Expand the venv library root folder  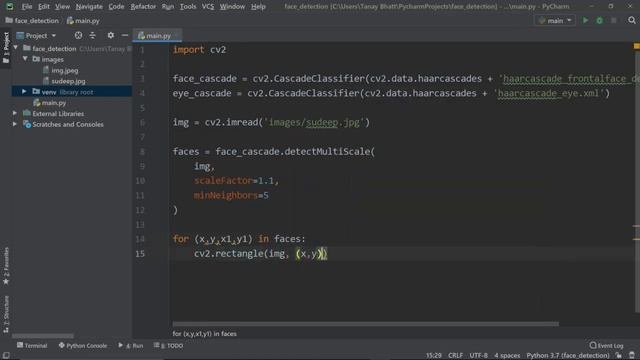click(24, 92)
